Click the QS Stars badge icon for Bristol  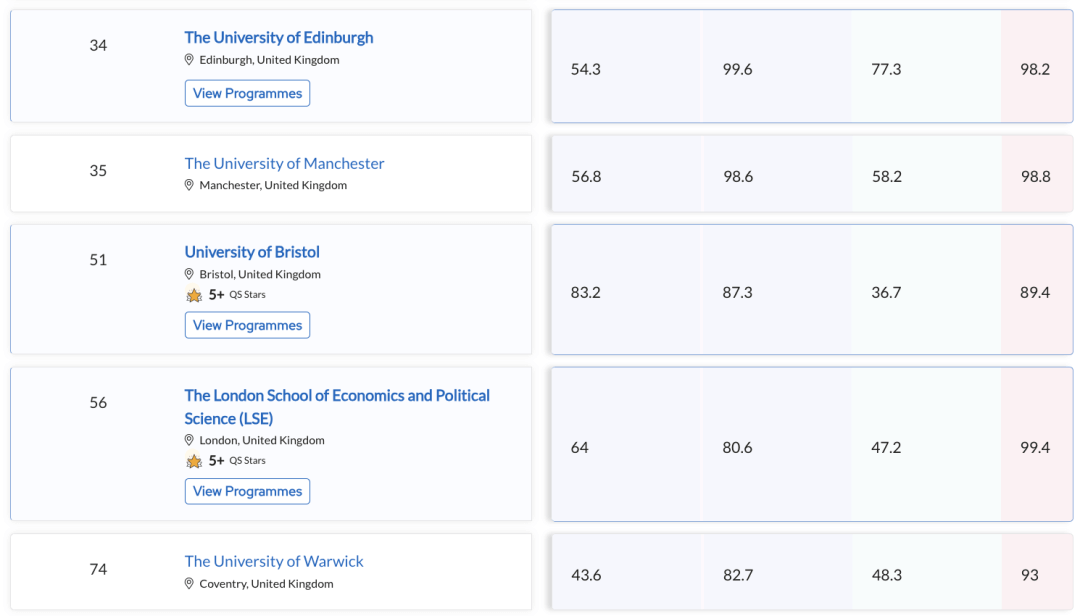[194, 295]
